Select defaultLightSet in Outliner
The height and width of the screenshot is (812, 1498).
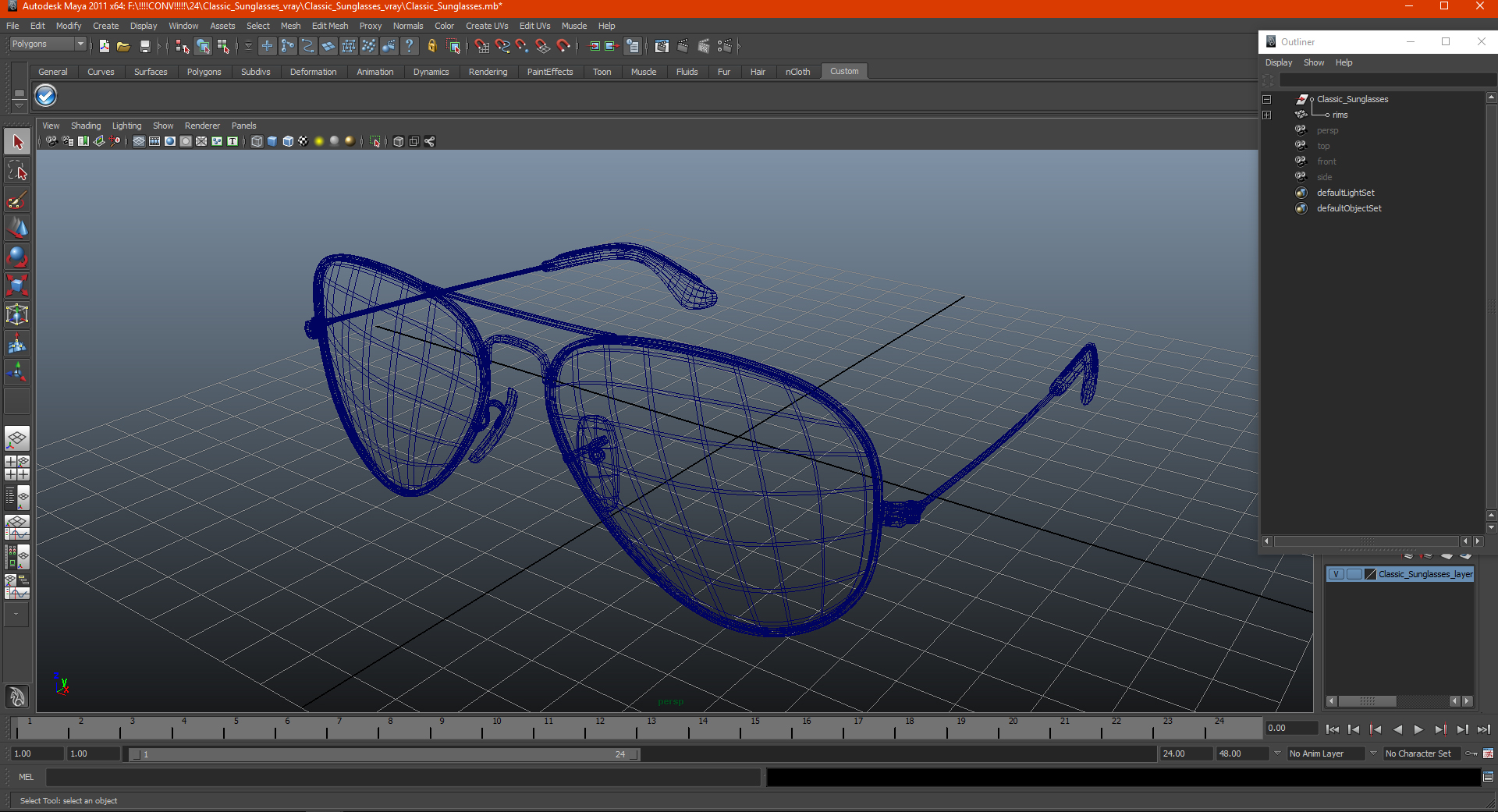(1345, 193)
